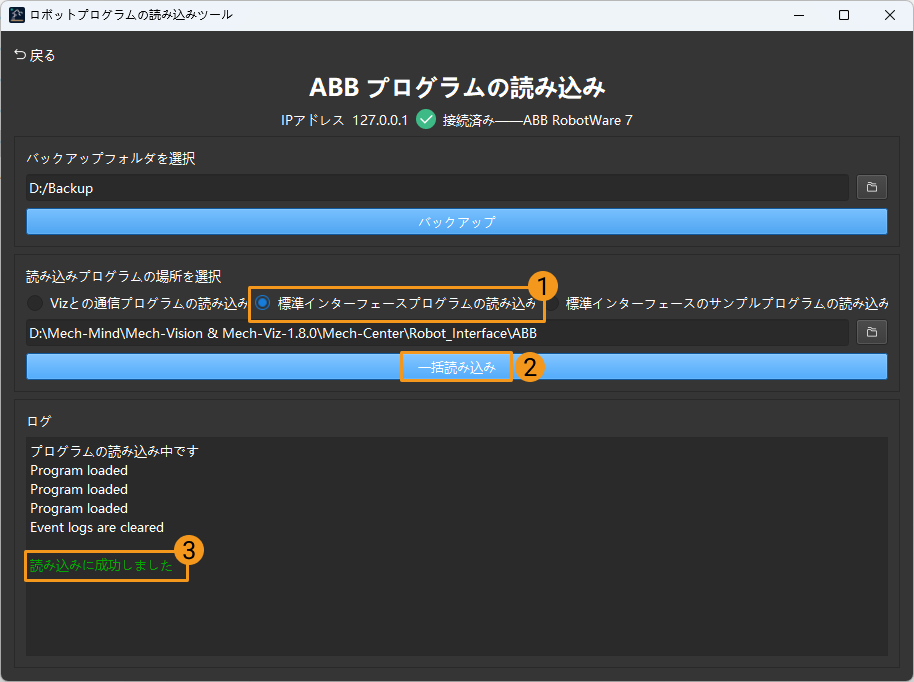914x682 pixels.
Task: Click the ABB プログラムの読み込み heading
Action: [x=457, y=87]
